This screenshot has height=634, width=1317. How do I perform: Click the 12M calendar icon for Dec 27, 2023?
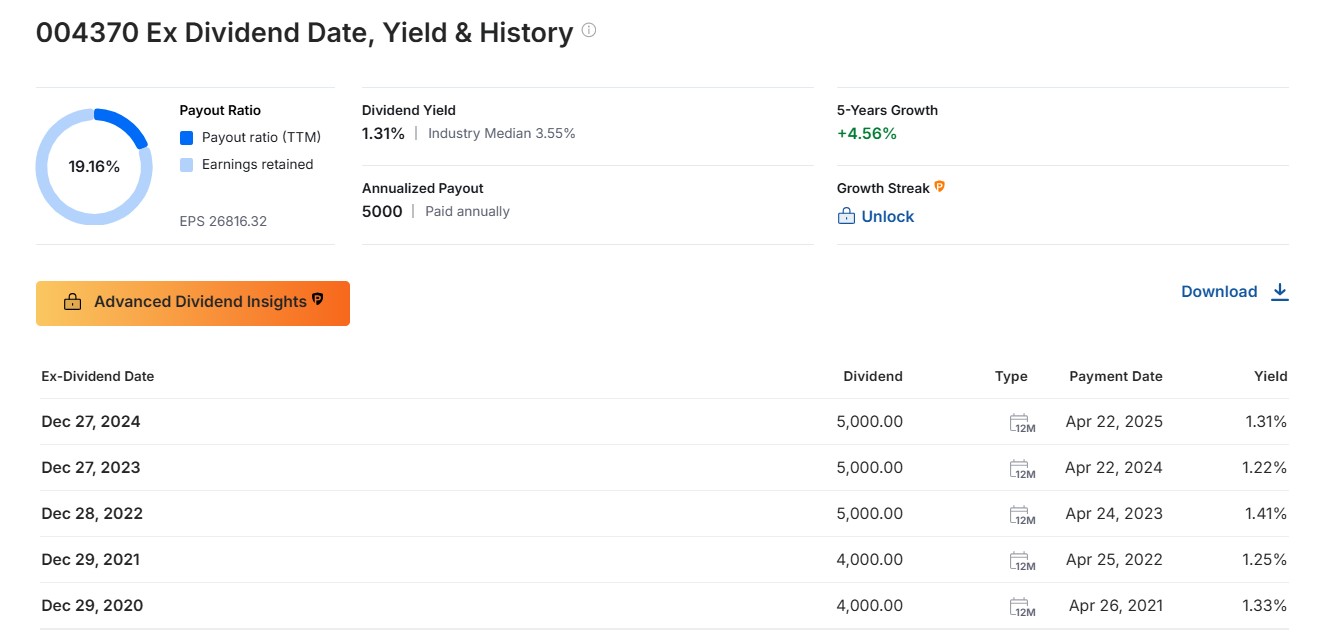point(1021,469)
